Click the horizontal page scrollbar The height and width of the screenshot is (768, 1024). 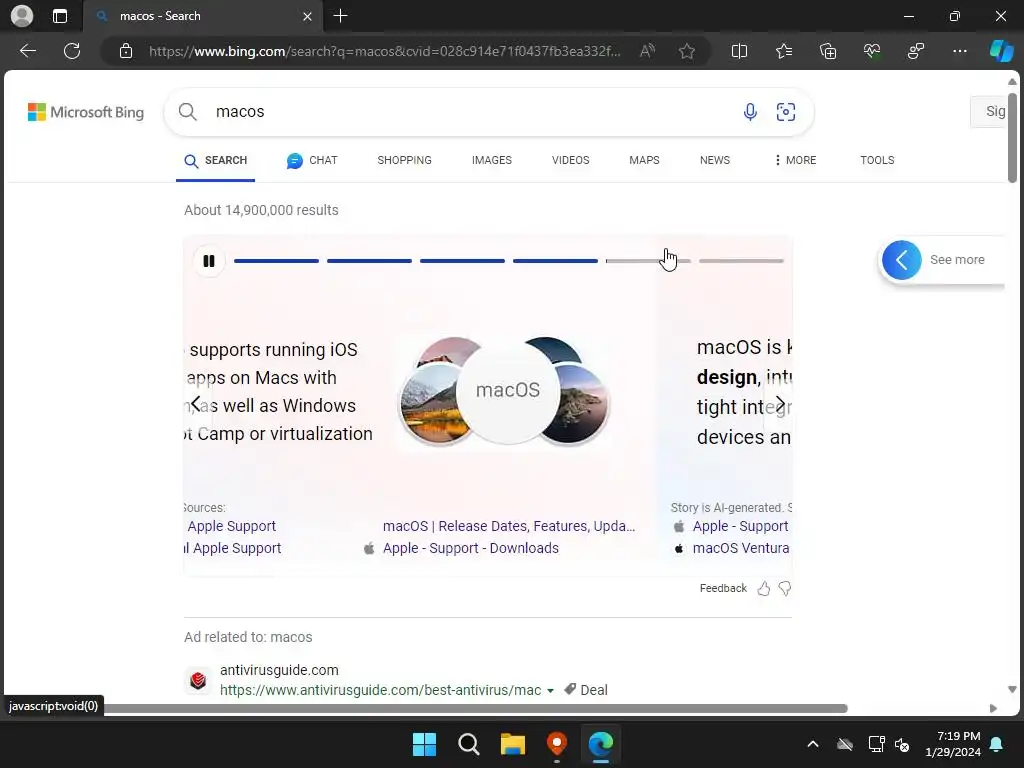point(475,709)
